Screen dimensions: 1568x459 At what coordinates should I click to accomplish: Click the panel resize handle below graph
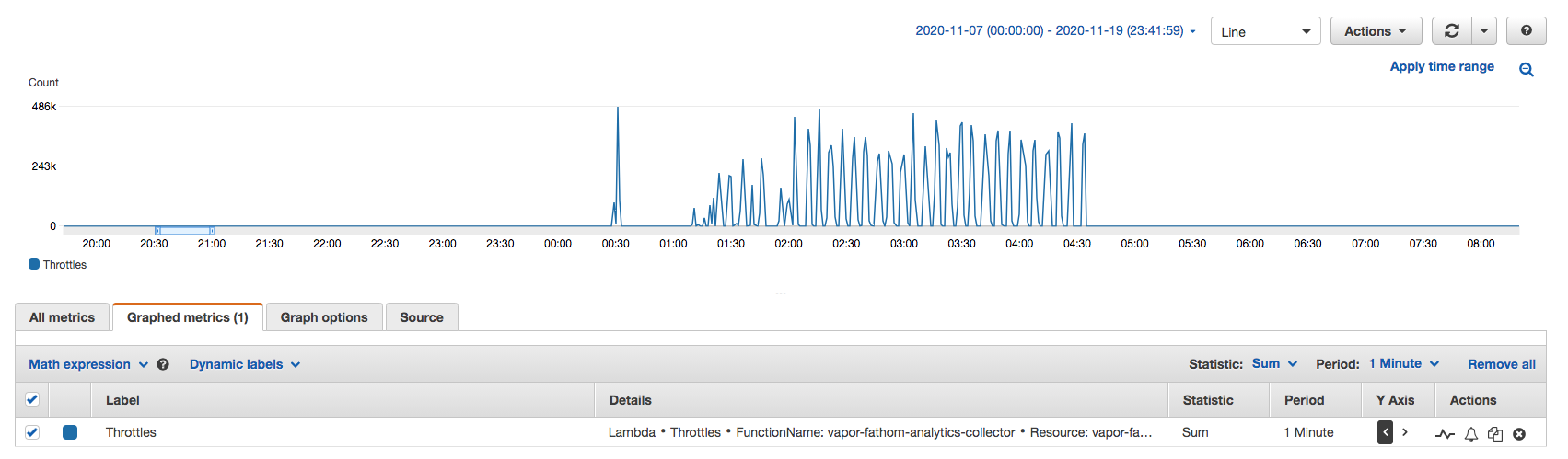point(781,293)
